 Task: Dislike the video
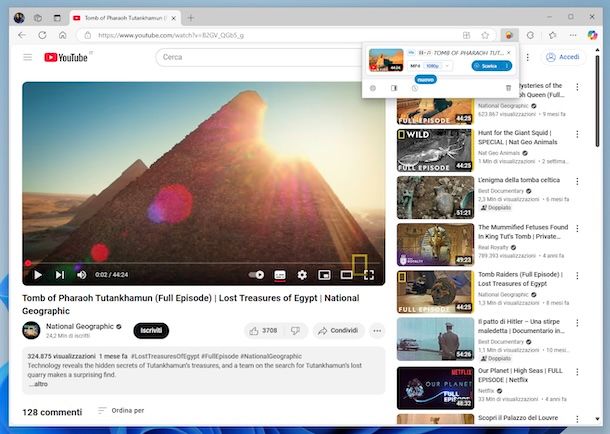296,331
